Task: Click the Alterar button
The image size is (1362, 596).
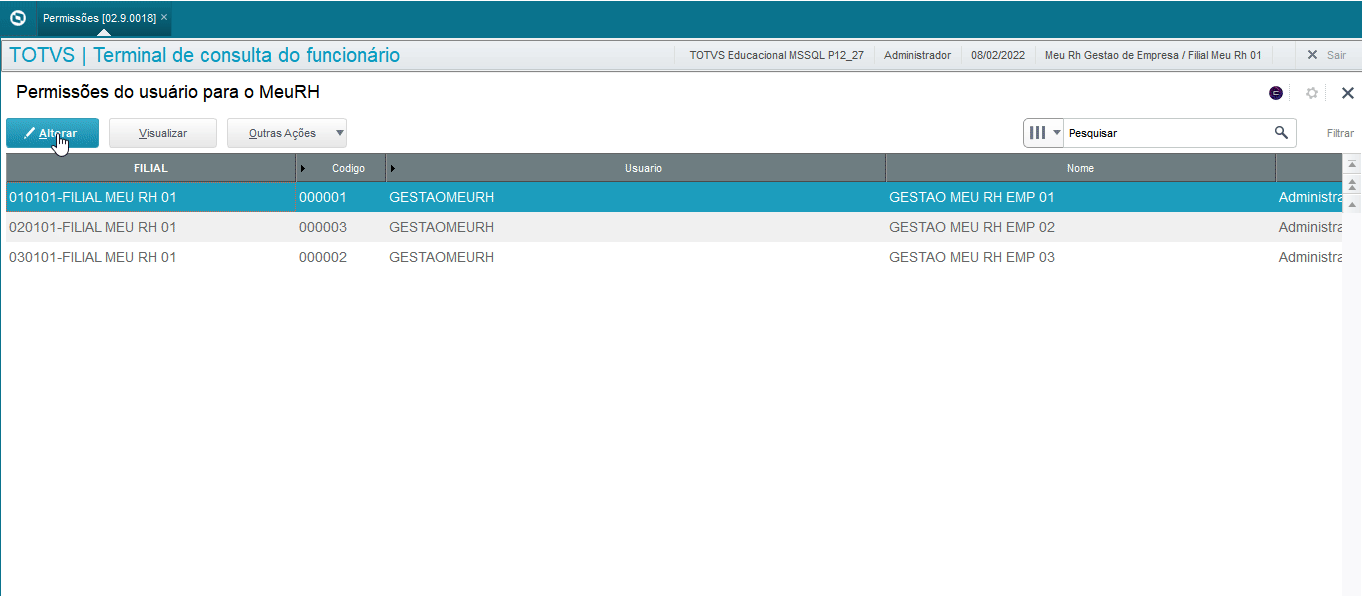Action: click(52, 133)
